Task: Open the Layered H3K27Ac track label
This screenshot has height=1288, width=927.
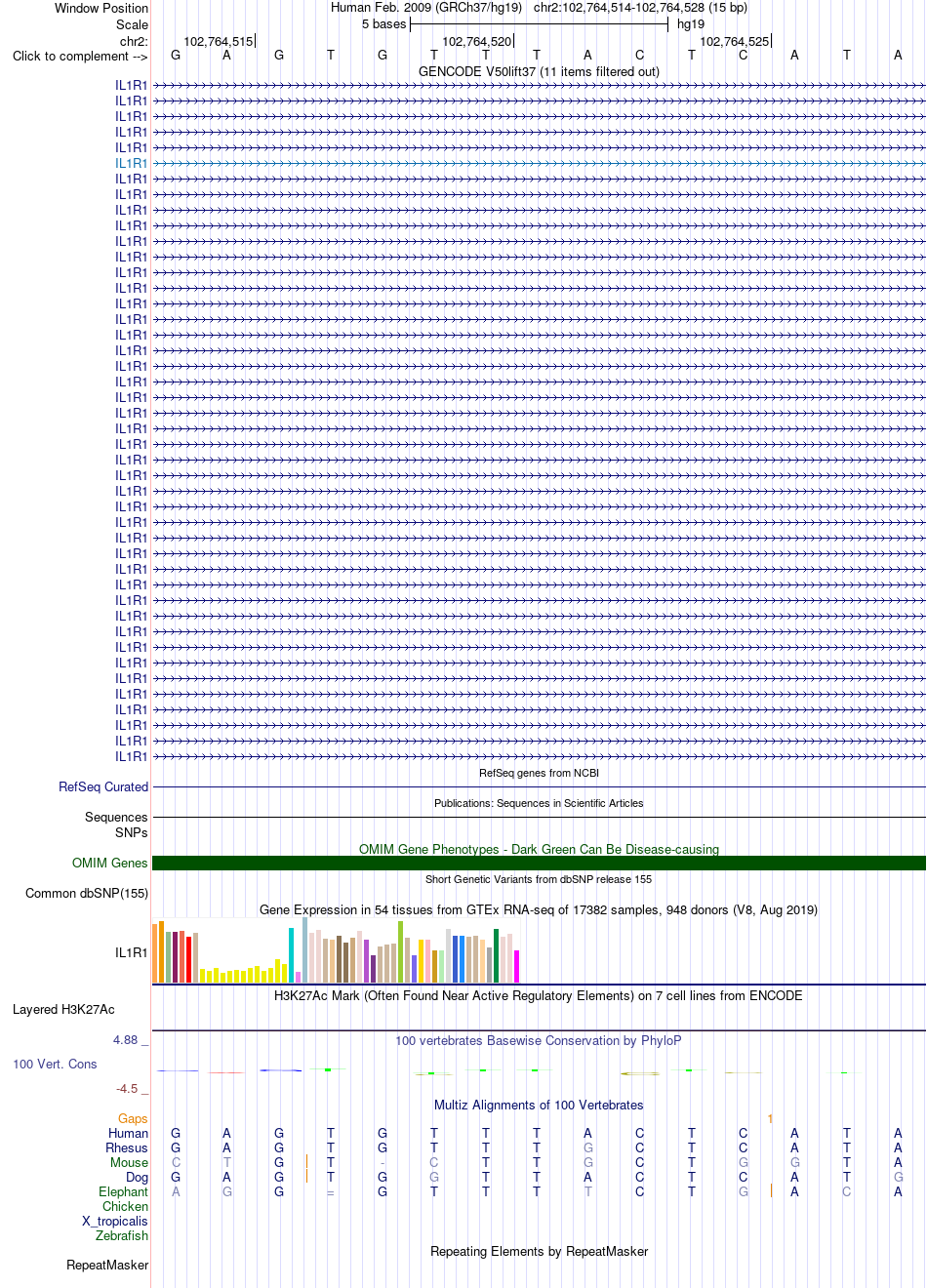Action: (x=63, y=1009)
